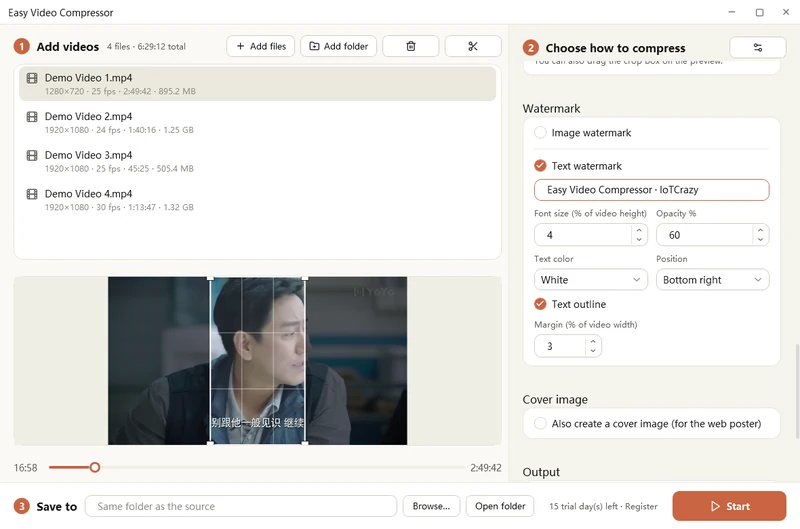Click the Margin value field
Screen dimensions: 800x529
560,346
